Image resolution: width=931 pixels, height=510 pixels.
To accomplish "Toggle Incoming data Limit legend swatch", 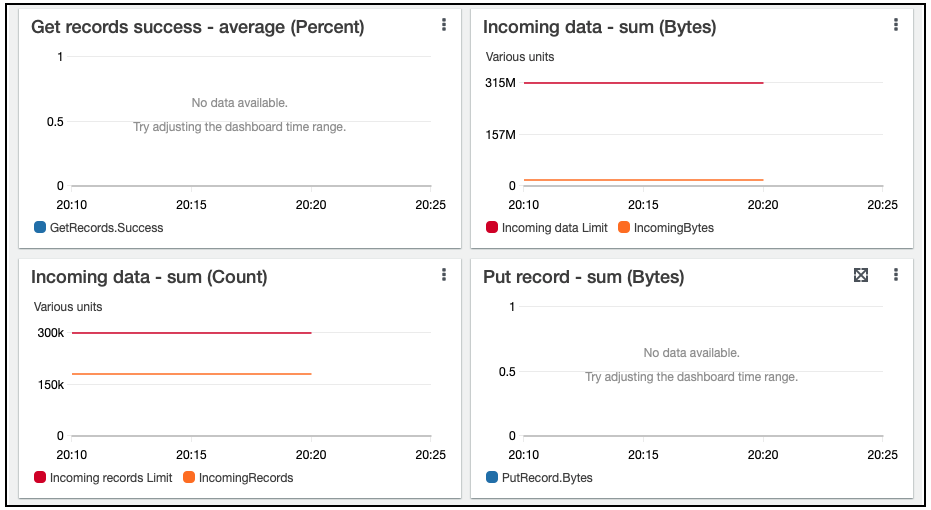I will click(x=491, y=228).
